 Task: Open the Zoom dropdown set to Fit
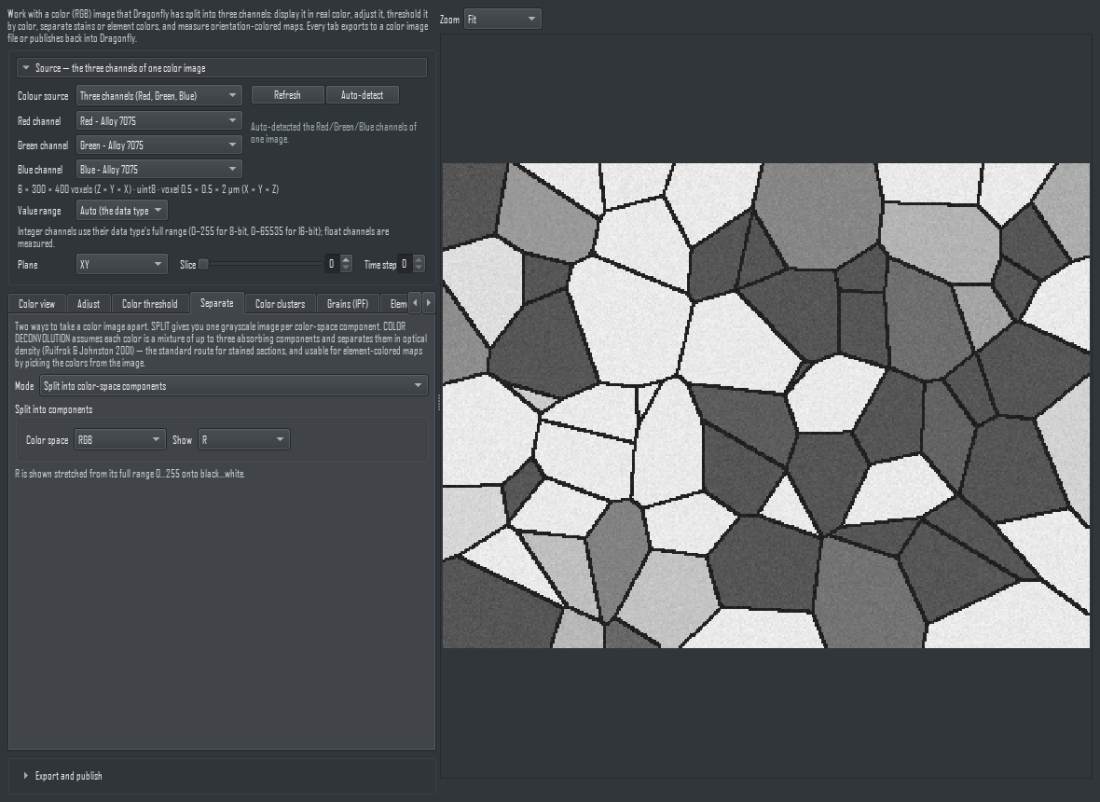[502, 19]
